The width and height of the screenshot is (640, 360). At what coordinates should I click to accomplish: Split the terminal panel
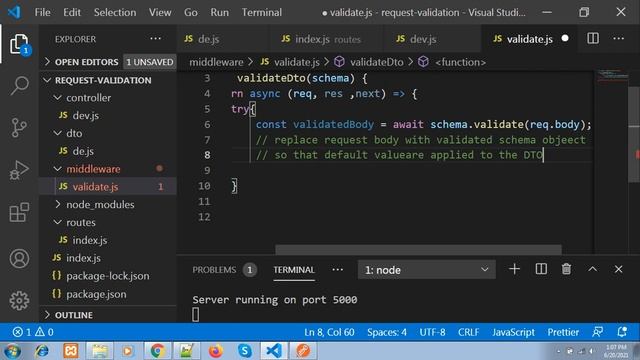541,269
